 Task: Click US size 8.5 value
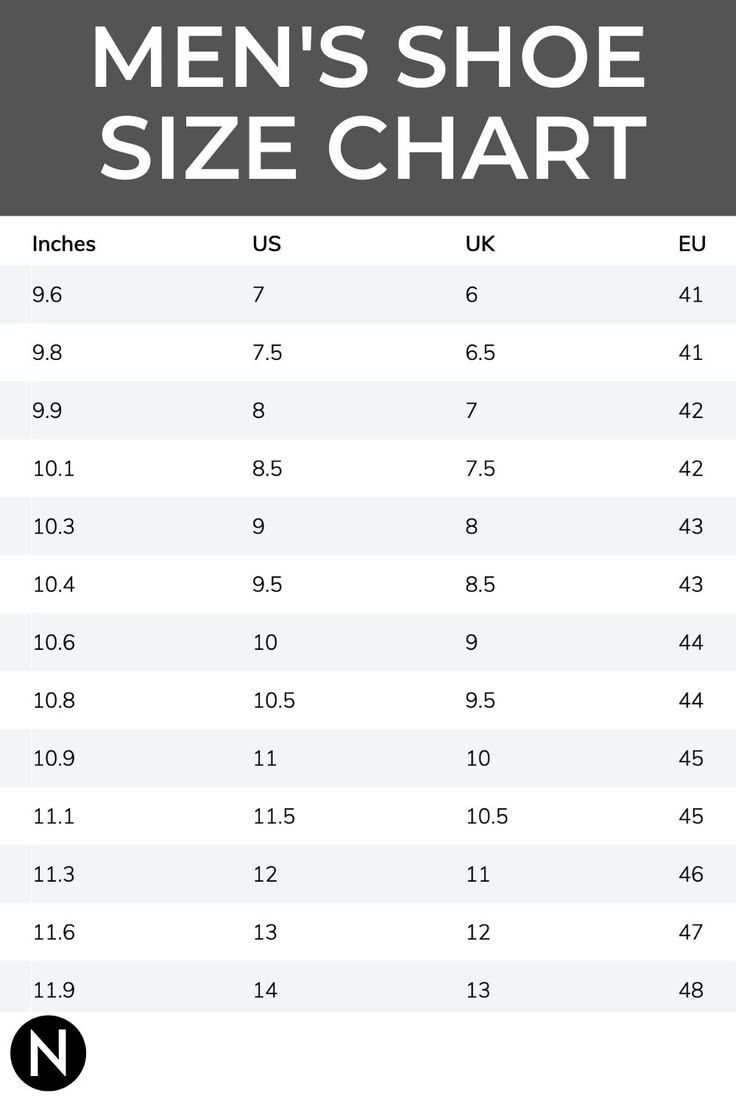(267, 469)
